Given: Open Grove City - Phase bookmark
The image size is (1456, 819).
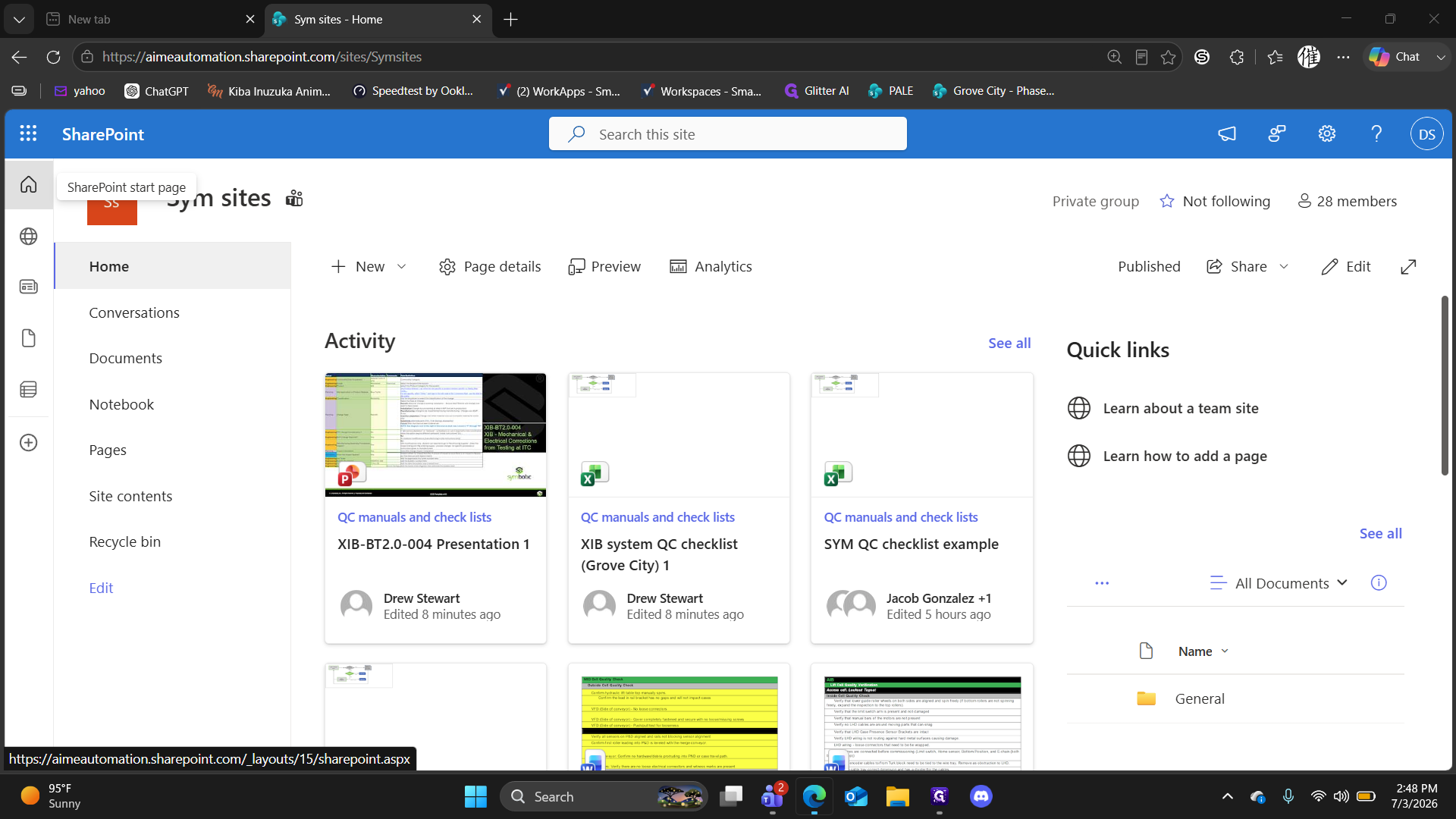Looking at the screenshot, I should (993, 91).
